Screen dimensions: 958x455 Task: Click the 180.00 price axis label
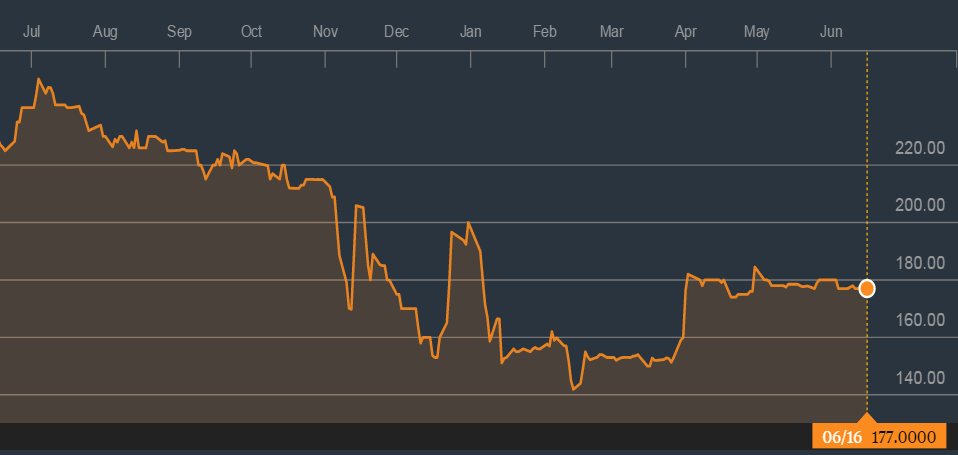pos(920,264)
